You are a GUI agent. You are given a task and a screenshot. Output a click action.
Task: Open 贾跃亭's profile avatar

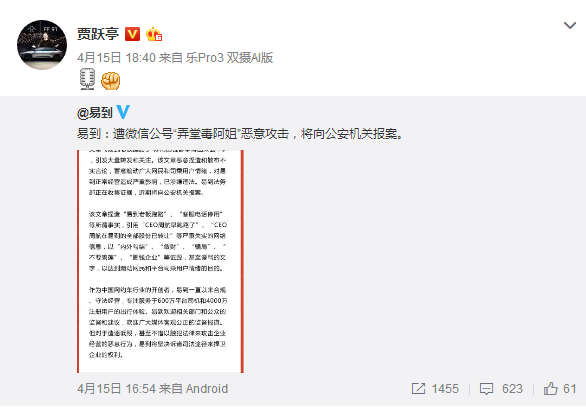pyautogui.click(x=42, y=45)
